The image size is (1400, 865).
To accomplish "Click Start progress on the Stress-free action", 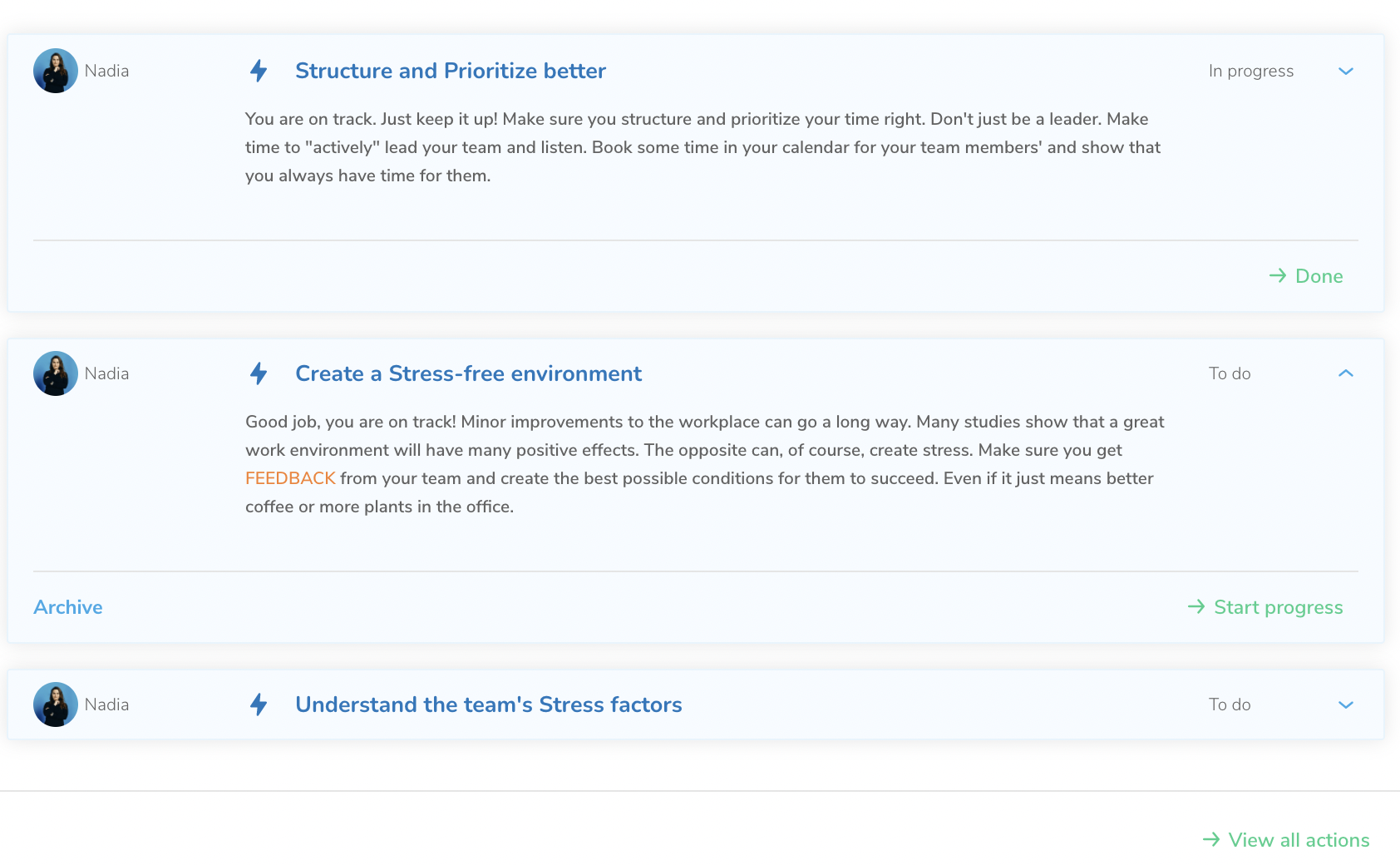I will pyautogui.click(x=1278, y=607).
